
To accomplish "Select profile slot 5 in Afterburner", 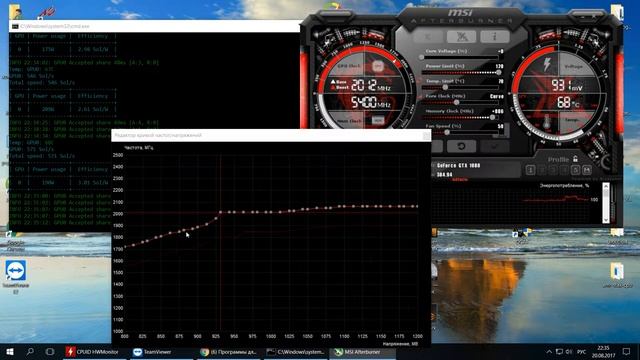I will (x=575, y=170).
